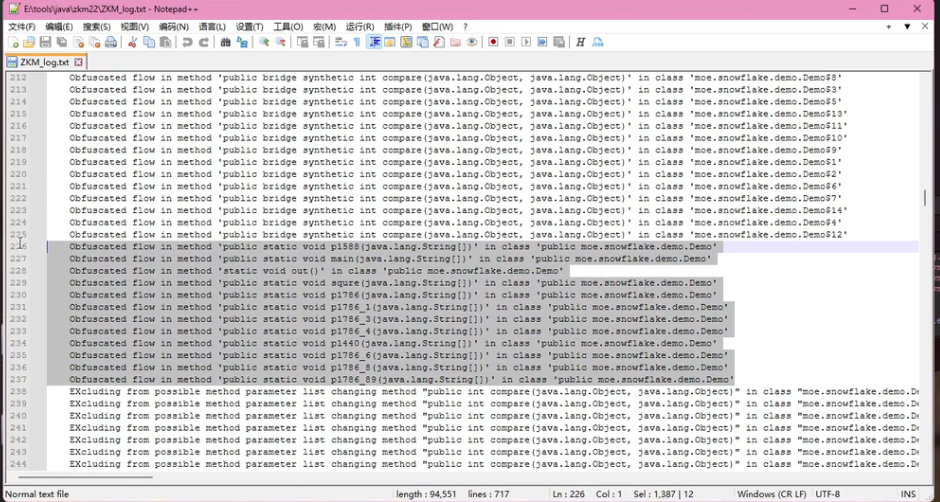Click the plus button at right of menu bar
940x502 pixels.
(889, 27)
